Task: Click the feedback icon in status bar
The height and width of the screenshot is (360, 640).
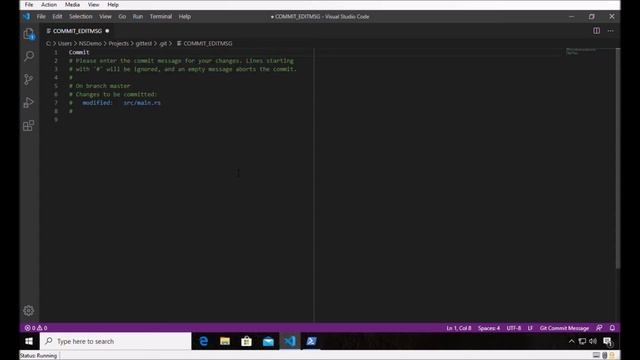Action: 599,328
